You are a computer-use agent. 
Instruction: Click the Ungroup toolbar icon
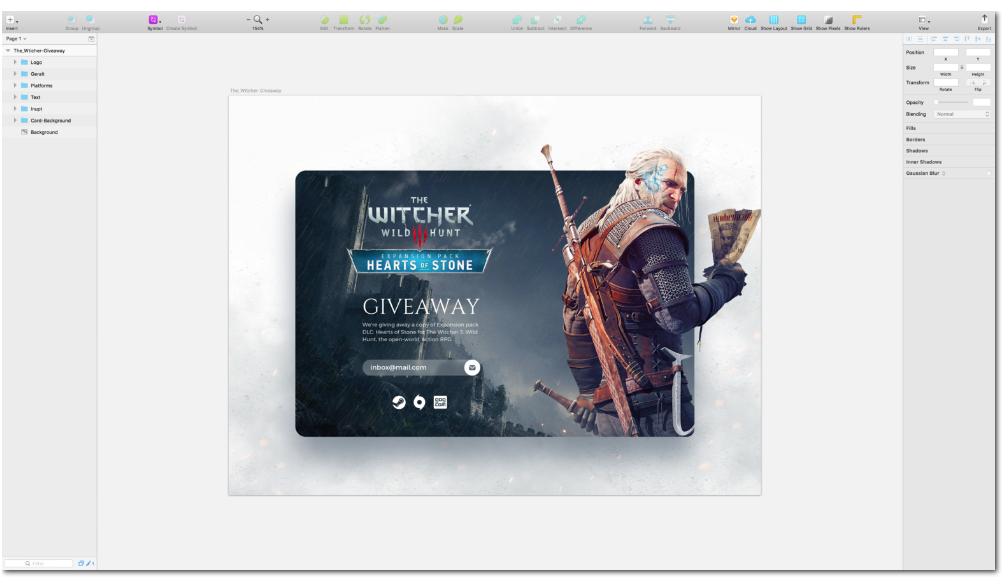(x=90, y=20)
